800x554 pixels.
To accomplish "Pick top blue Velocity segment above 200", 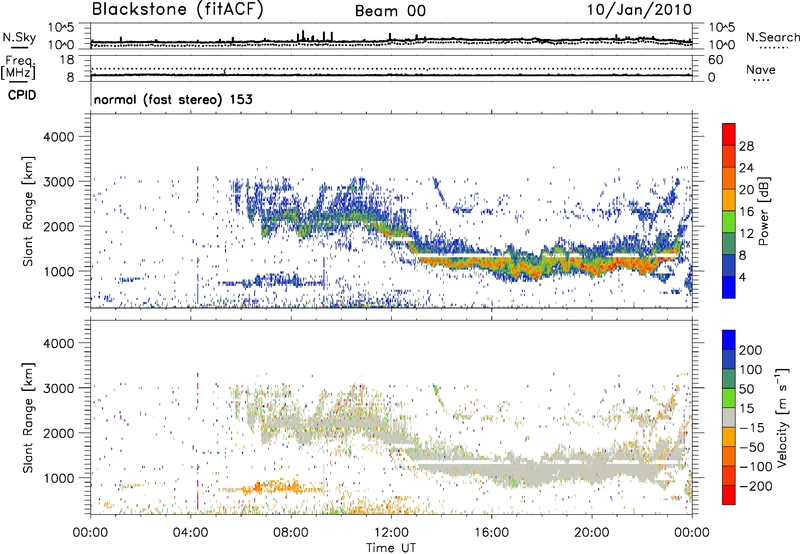I will click(729, 340).
